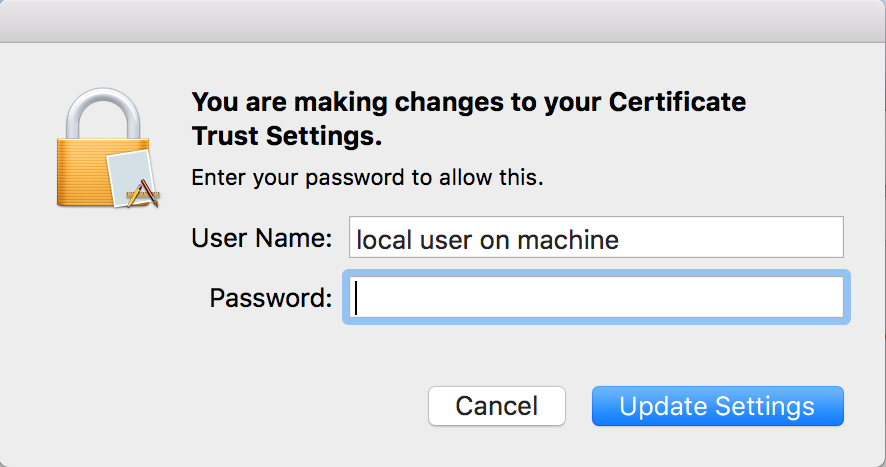The width and height of the screenshot is (886, 467).
Task: Click the bold dialog heading text
Action: (468, 117)
